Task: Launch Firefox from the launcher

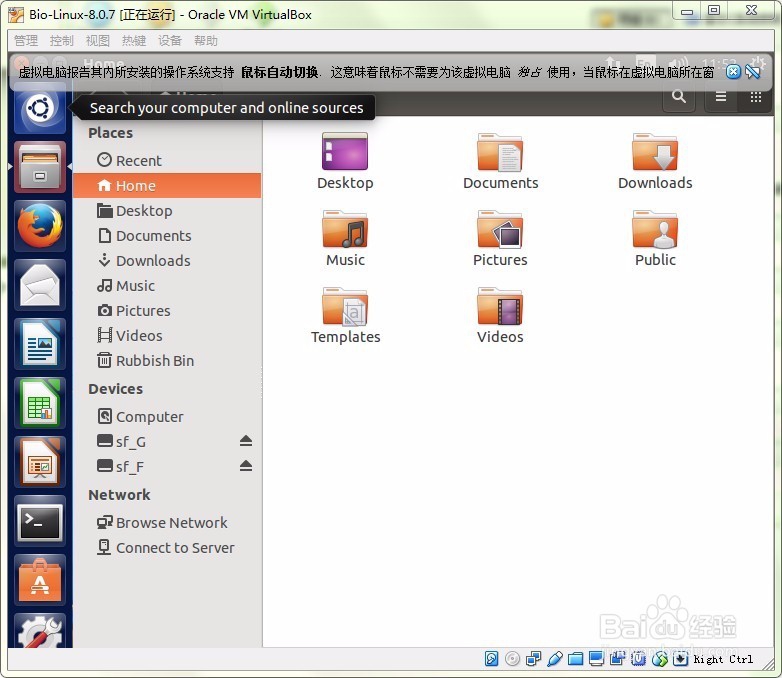Action: (x=40, y=226)
